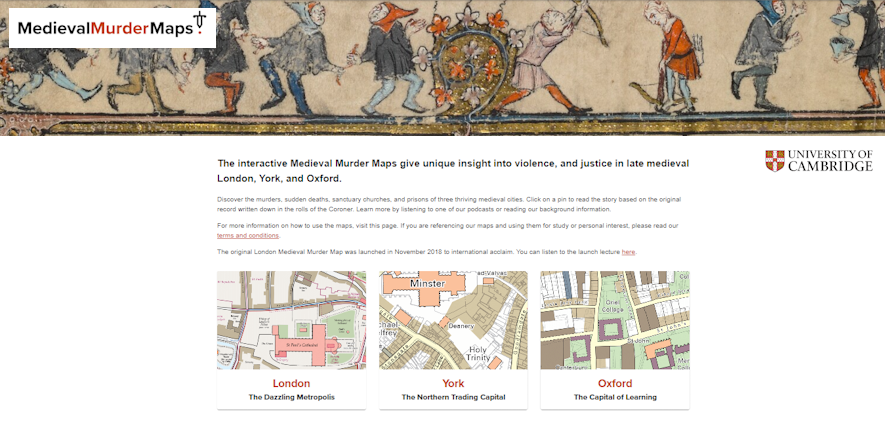Click 'The Northern Trading Capital' caption

(x=453, y=397)
